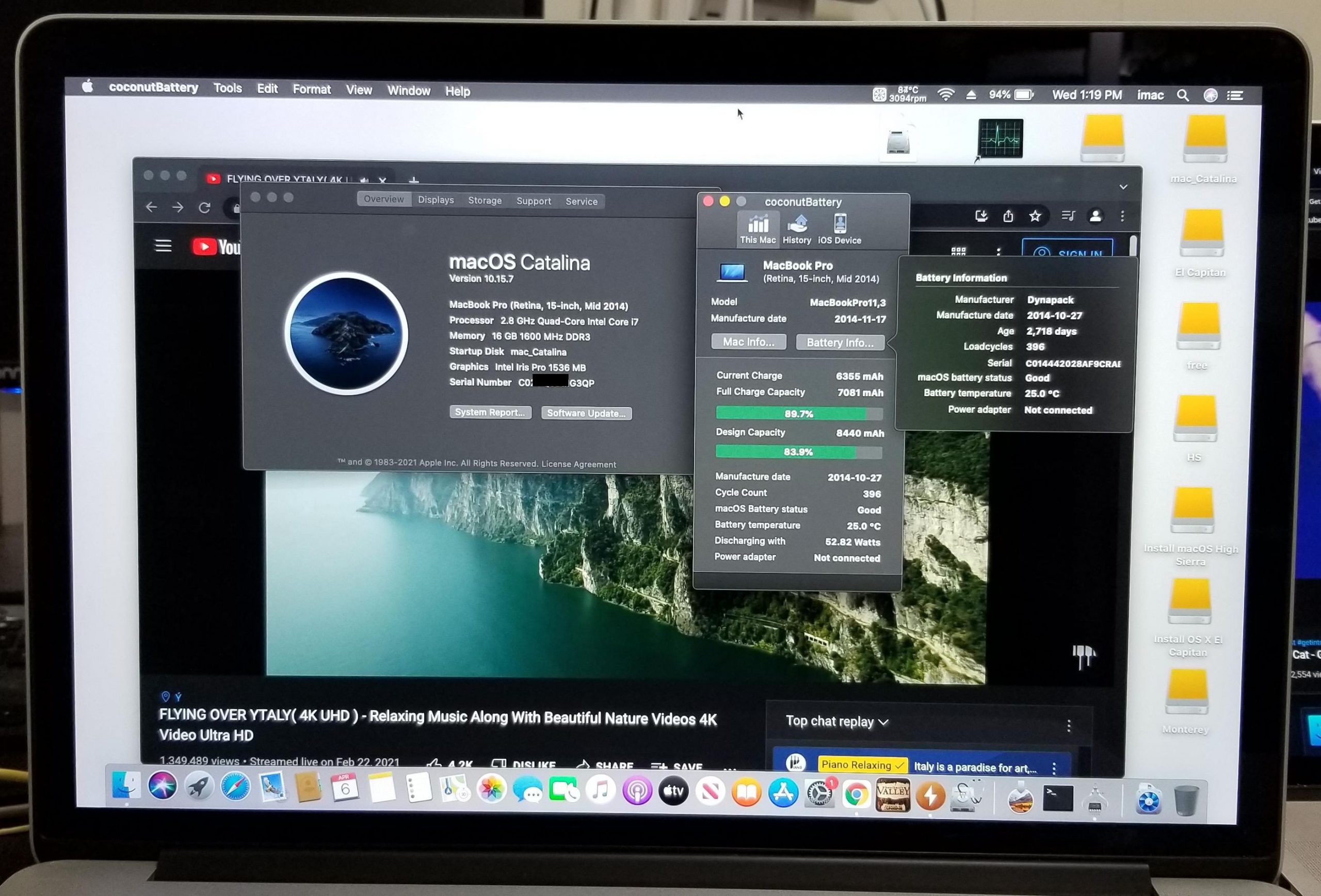Switch to the Storage tab
1321x896 pixels.
(485, 201)
